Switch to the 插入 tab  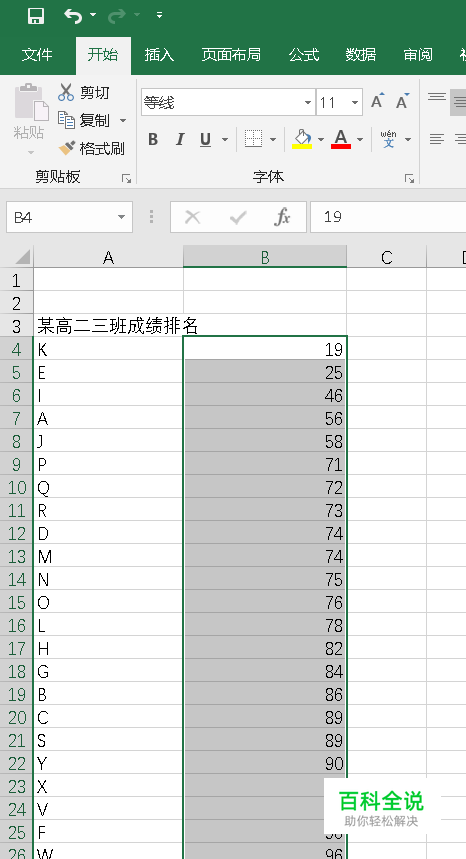(x=159, y=55)
